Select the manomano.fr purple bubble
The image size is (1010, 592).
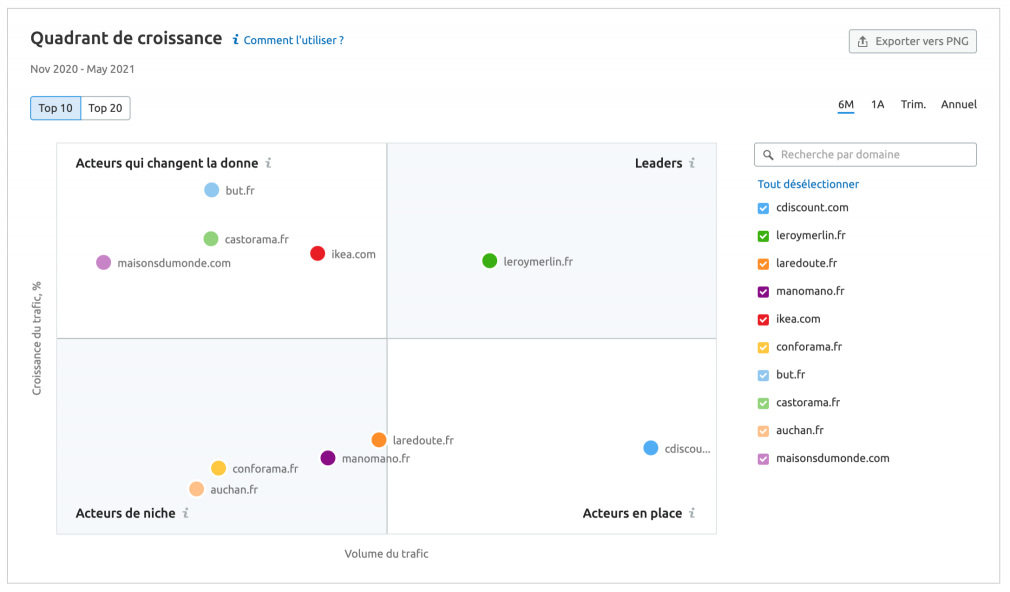coord(328,458)
